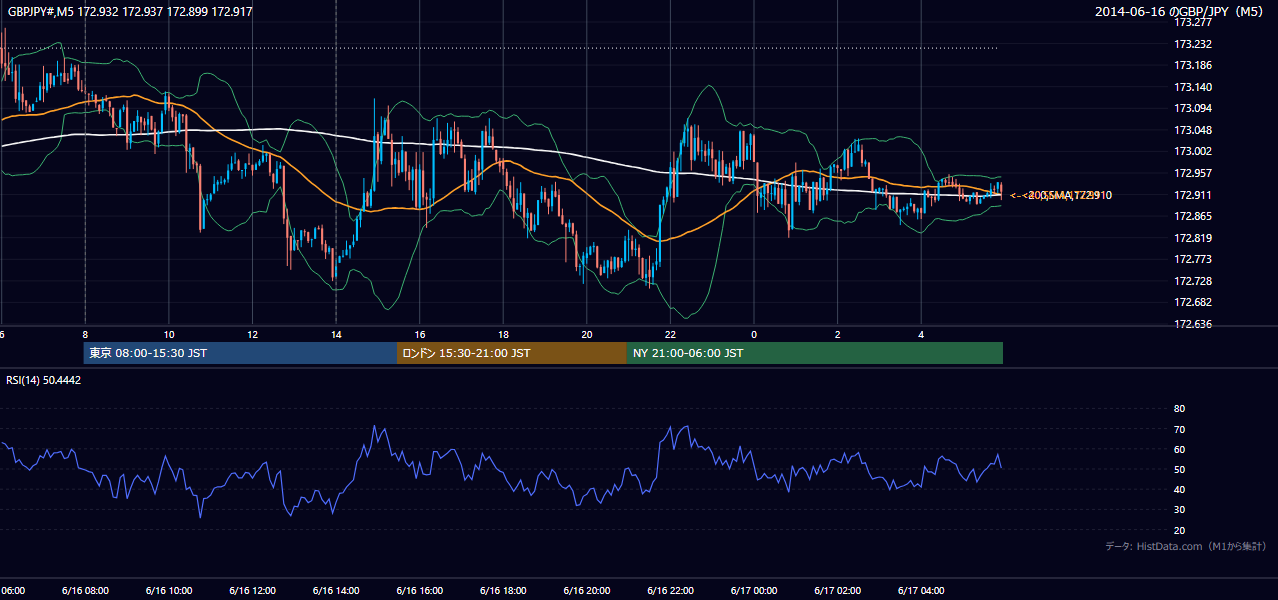Click price level 173.277 on price axis
This screenshot has height=600, width=1278.
(x=1193, y=22)
